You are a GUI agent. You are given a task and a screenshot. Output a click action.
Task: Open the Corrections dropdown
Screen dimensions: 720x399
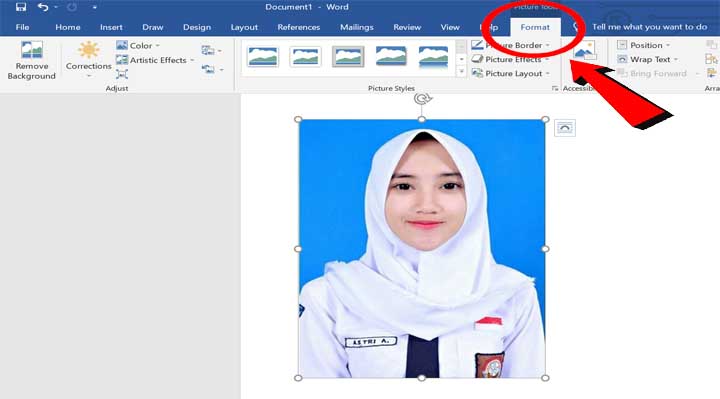click(x=88, y=61)
